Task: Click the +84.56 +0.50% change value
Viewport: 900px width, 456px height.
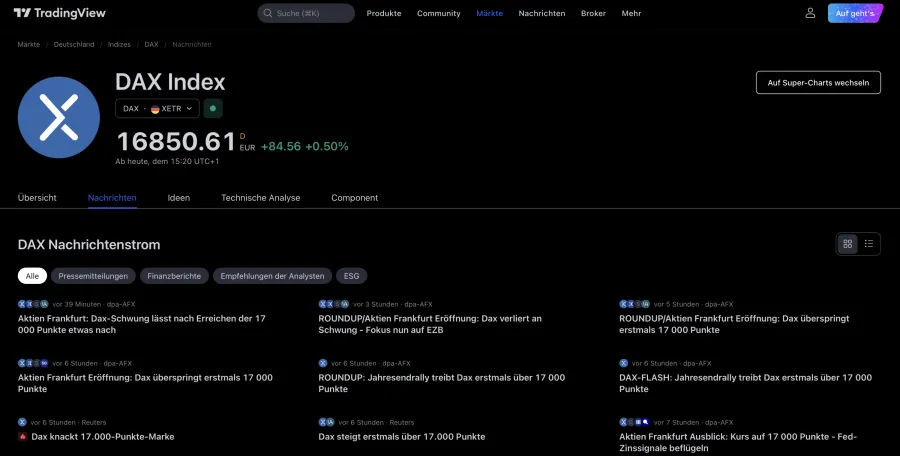Action: coord(305,146)
